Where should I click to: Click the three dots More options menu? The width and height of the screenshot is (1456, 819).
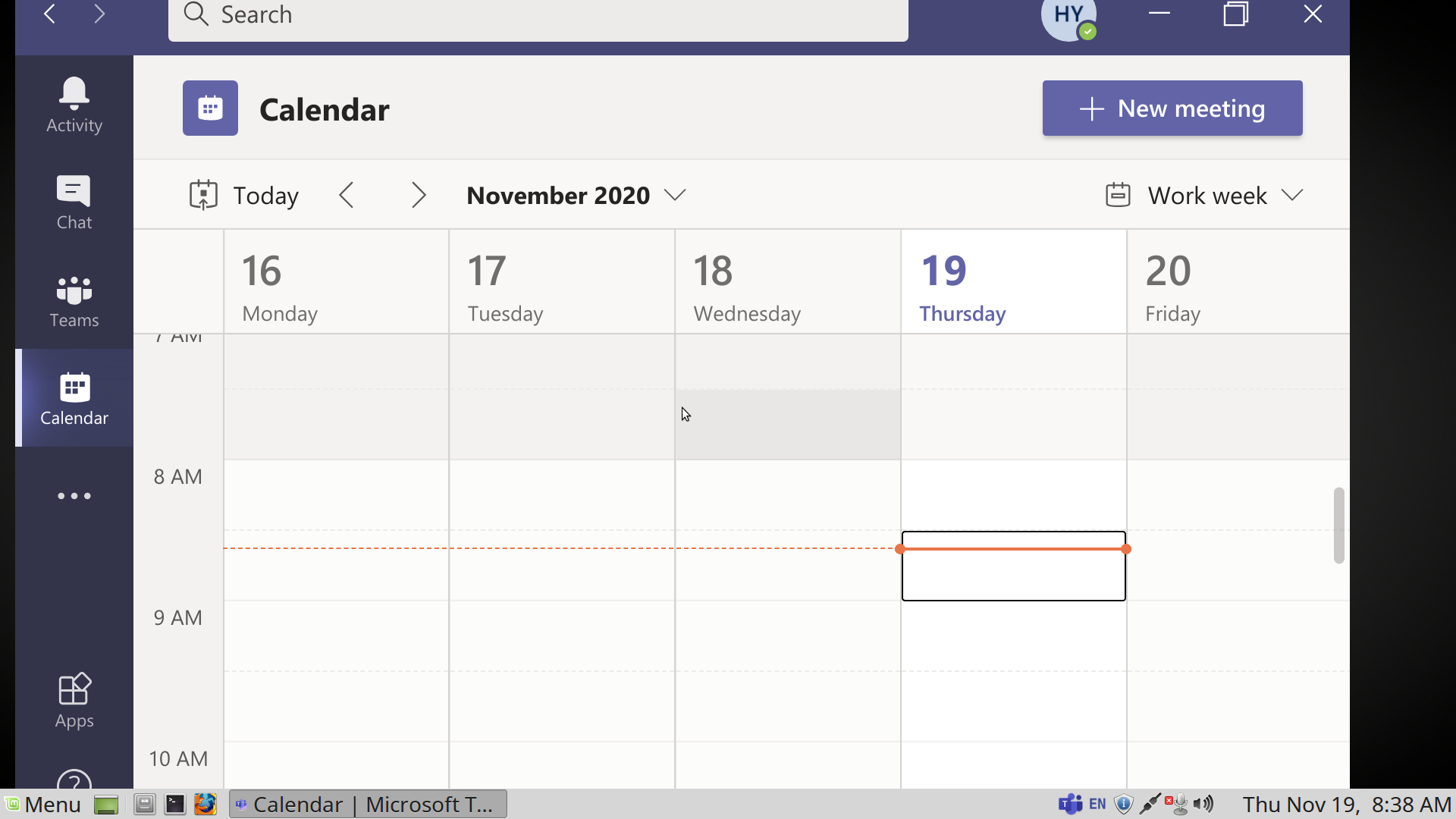click(x=74, y=495)
